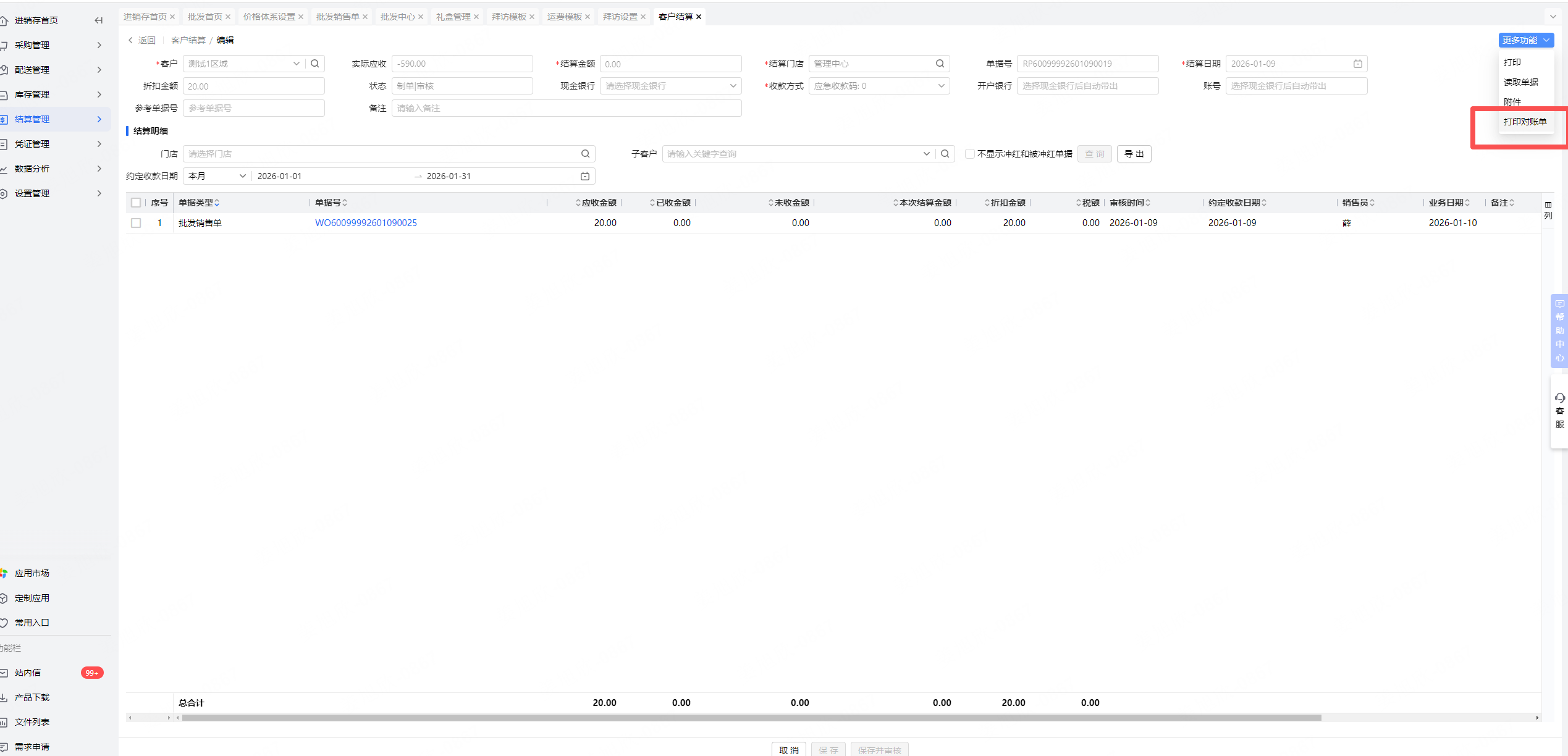Image resolution: width=1568 pixels, height=756 pixels.
Task: Switch to the 批发中心 tab
Action: [x=397, y=17]
